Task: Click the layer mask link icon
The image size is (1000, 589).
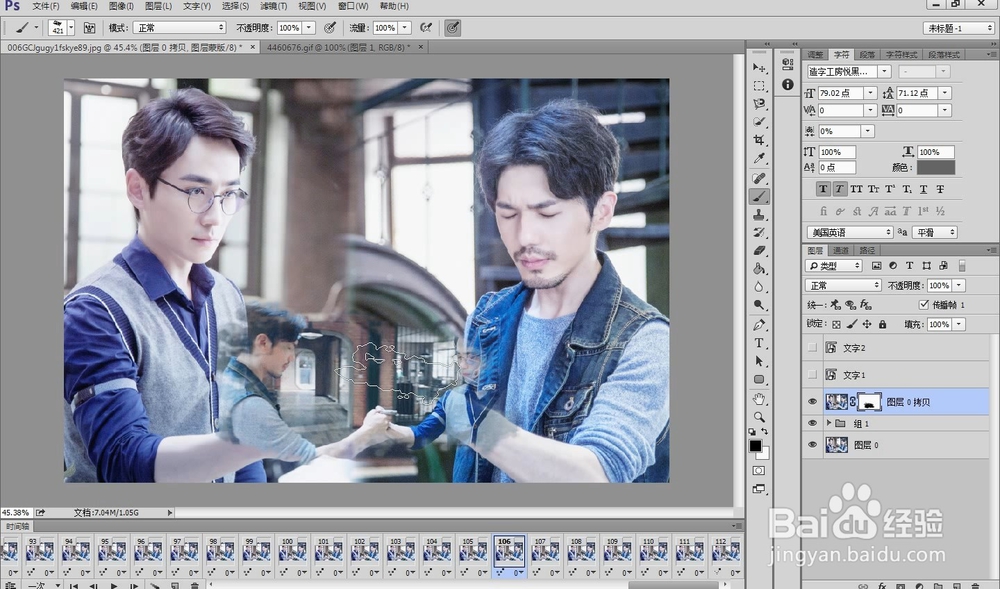Action: [x=853, y=402]
